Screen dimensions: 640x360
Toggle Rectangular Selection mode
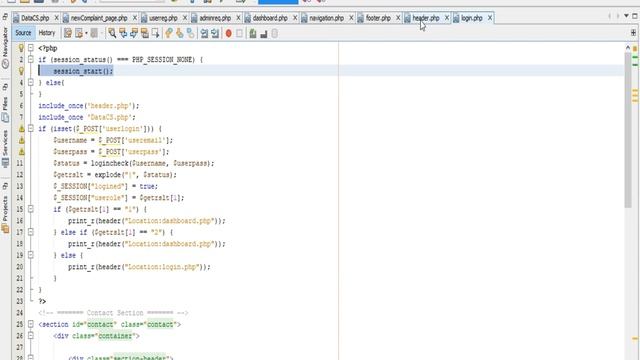(155, 33)
